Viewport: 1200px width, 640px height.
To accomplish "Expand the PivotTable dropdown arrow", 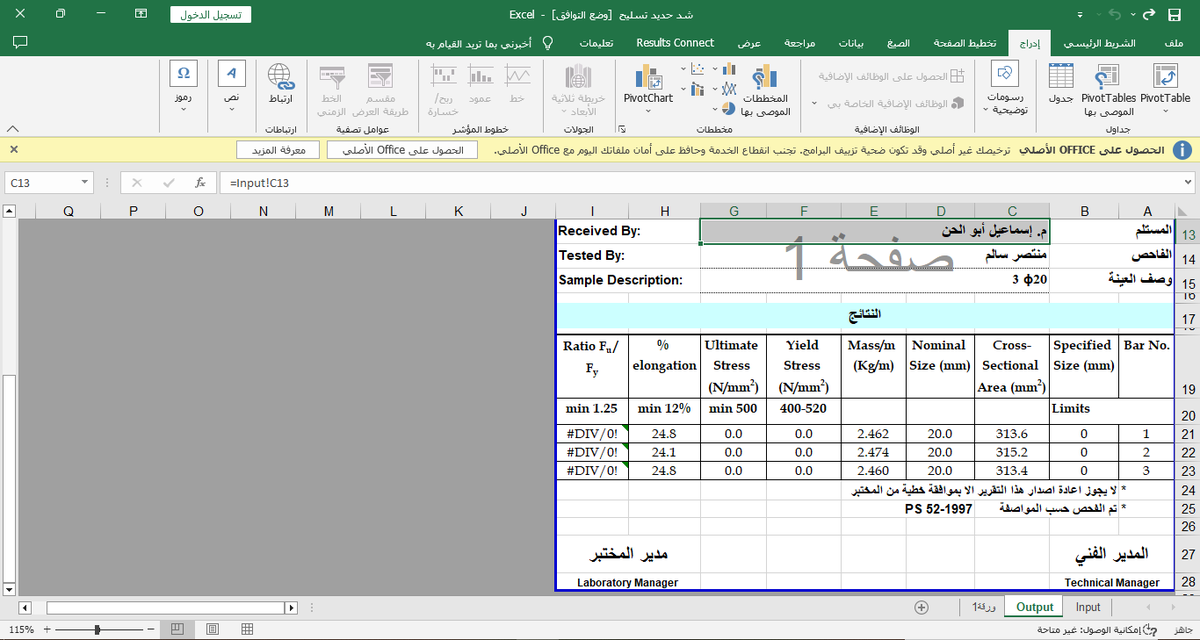I will click(1165, 110).
